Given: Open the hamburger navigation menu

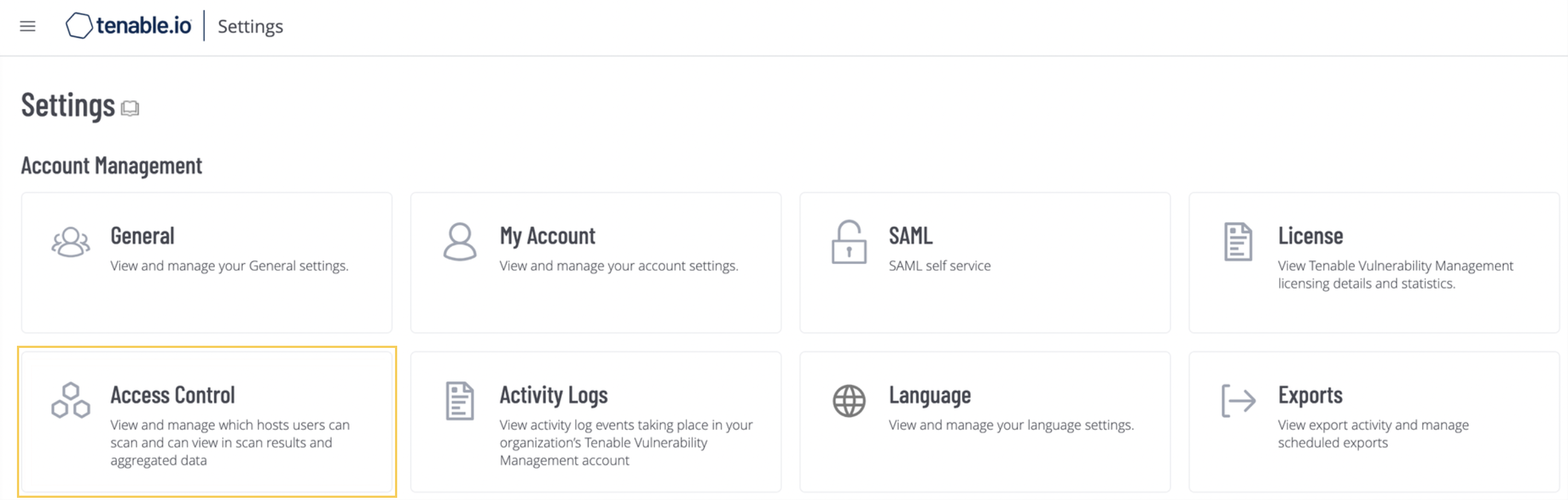Looking at the screenshot, I should pyautogui.click(x=27, y=26).
